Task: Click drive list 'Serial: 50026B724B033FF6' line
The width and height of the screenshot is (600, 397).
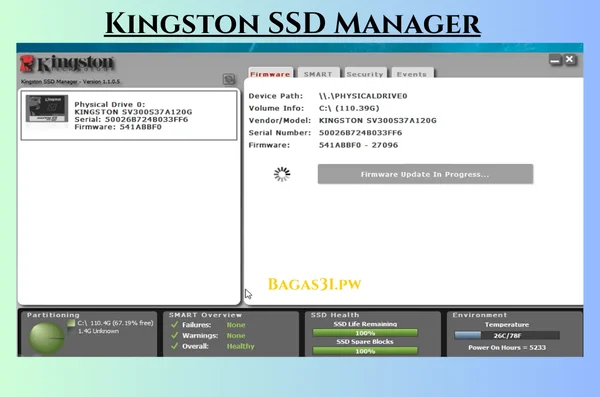Action: (x=131, y=119)
